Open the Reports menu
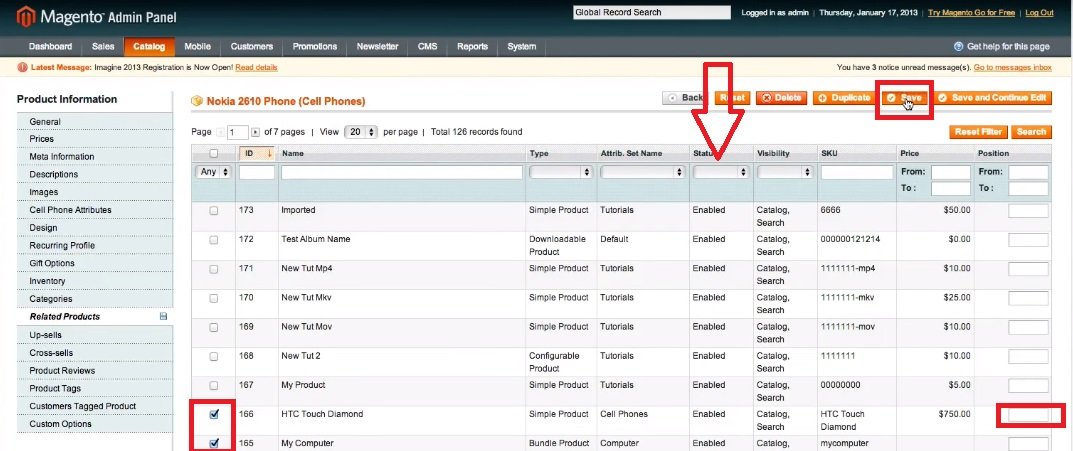Viewport: 1073px width, 451px height. click(472, 47)
